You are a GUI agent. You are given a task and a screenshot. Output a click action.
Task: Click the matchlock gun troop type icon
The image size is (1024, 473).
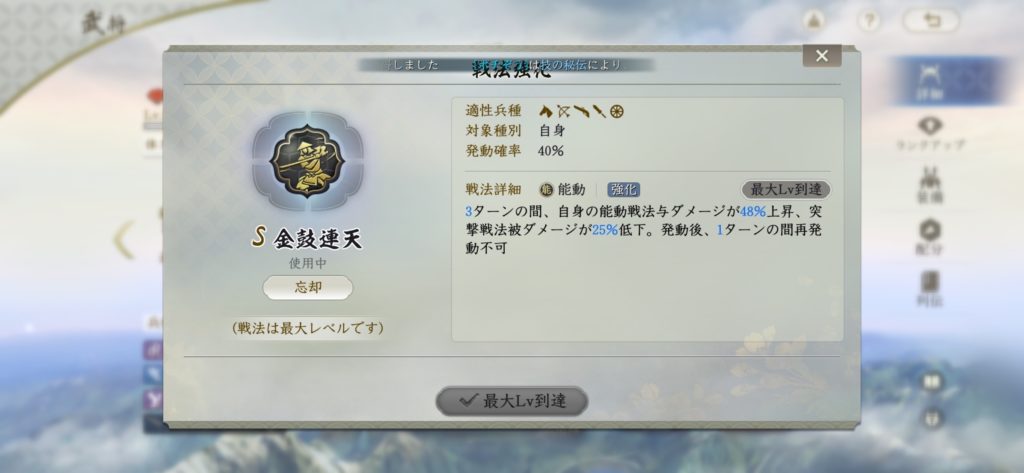[x=582, y=112]
